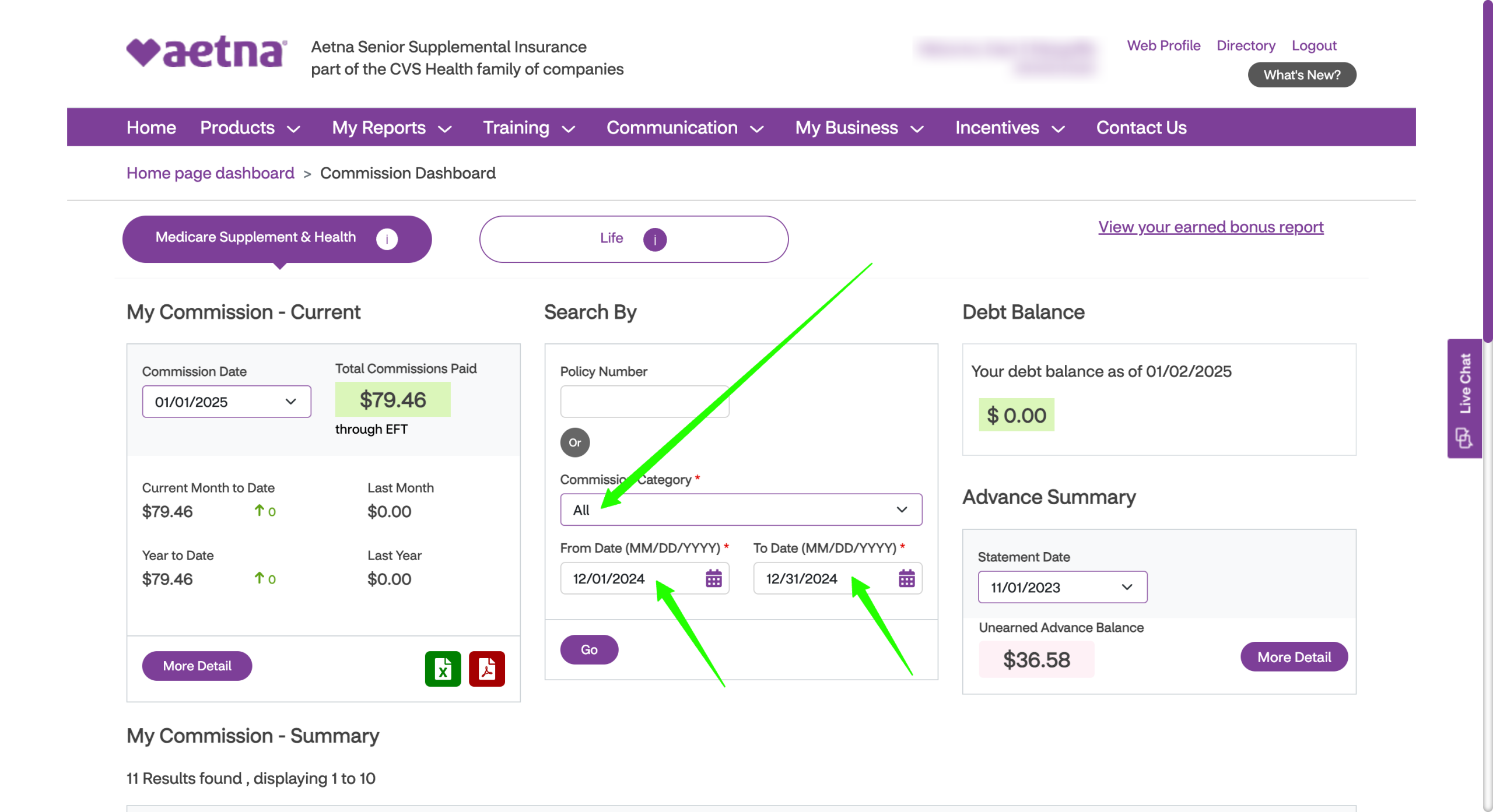Click the To Date field 12/31/2024

837,578
